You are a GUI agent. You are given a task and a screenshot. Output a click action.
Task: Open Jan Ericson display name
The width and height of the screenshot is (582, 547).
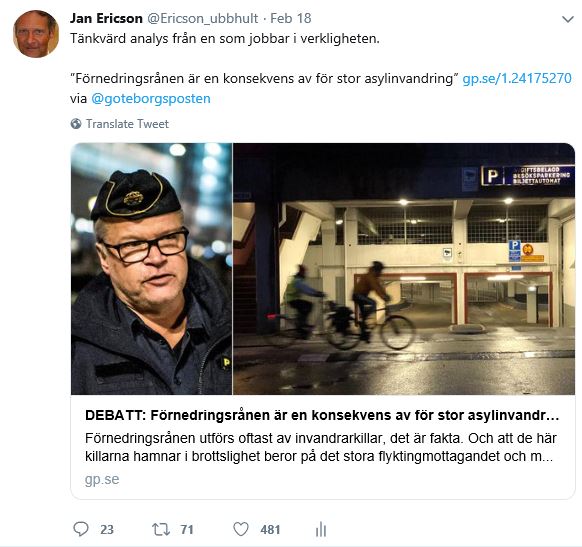106,18
